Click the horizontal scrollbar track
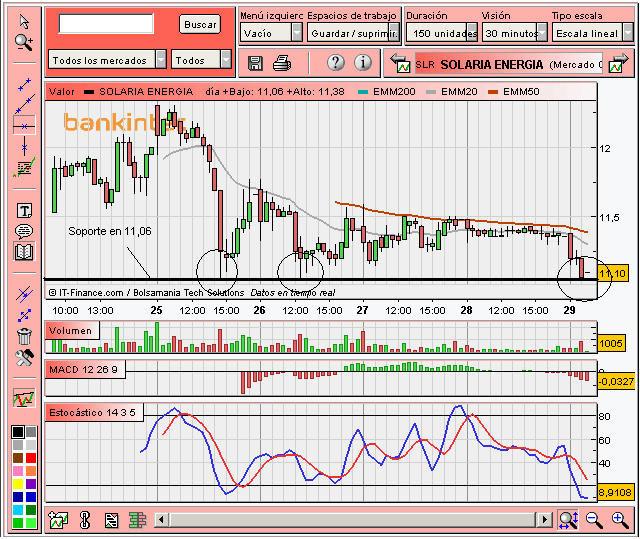The height and width of the screenshot is (539, 640). (x=353, y=520)
